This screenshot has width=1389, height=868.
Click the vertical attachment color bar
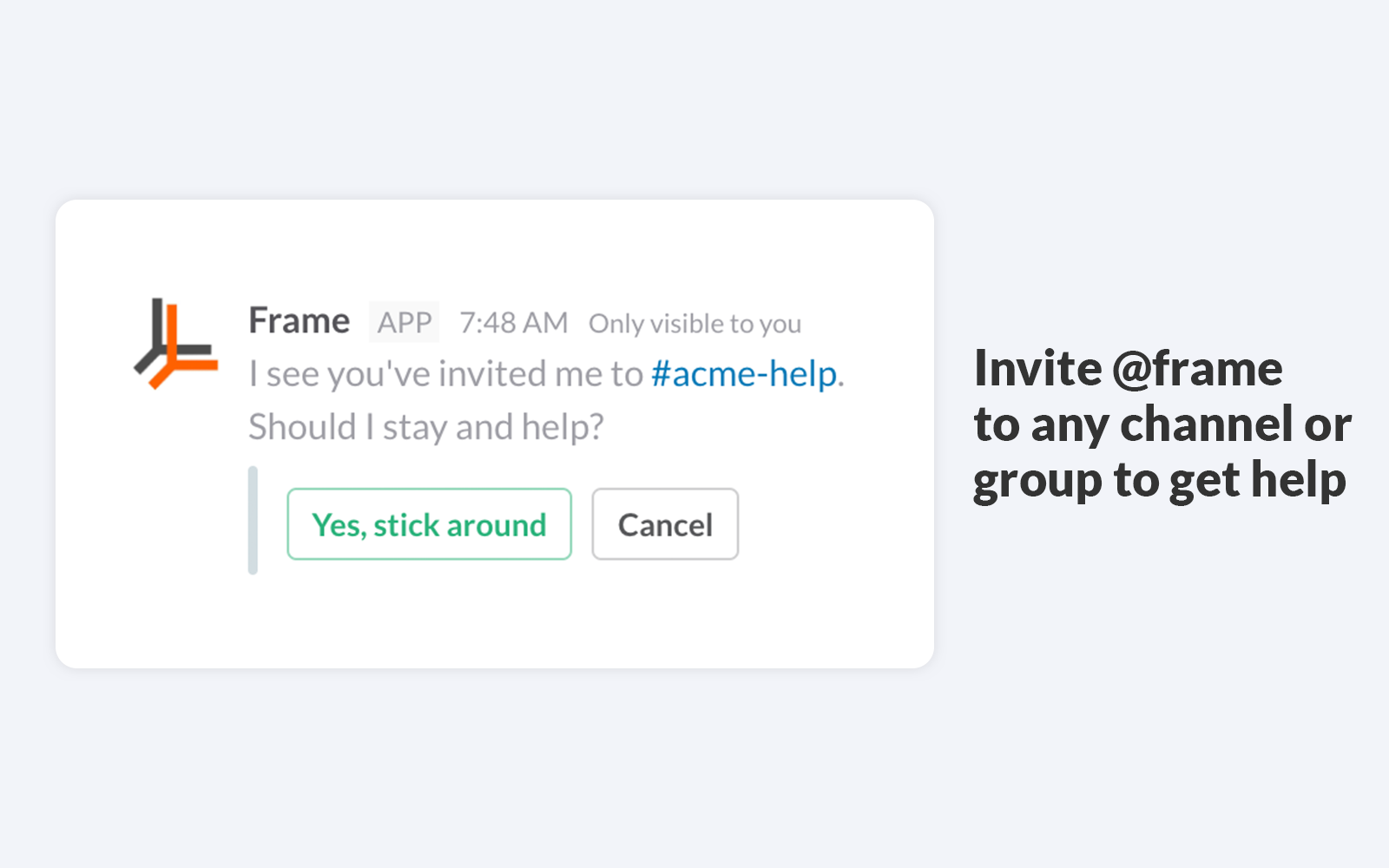[x=253, y=521]
